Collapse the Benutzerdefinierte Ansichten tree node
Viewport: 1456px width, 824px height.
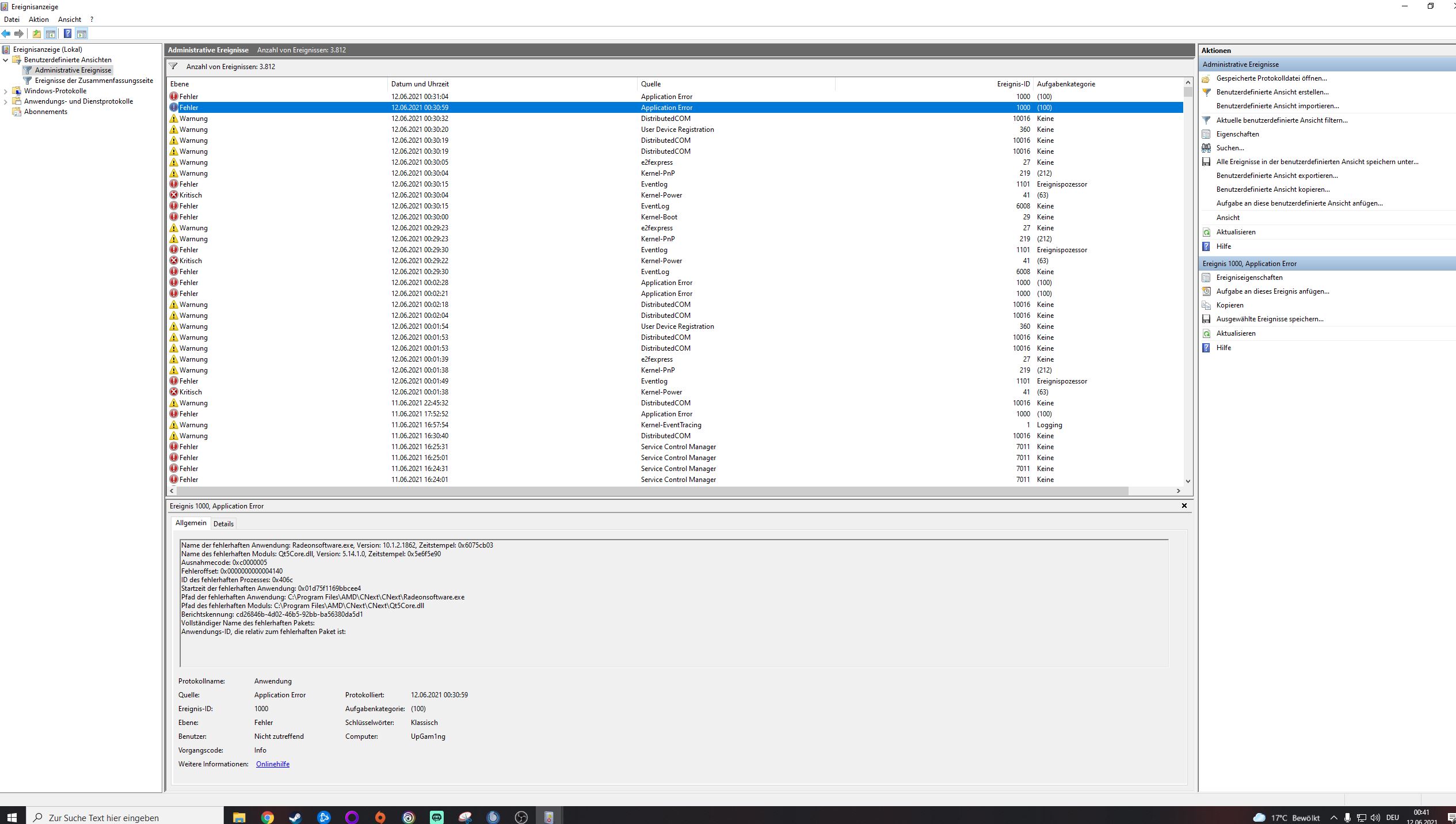pyautogui.click(x=6, y=60)
